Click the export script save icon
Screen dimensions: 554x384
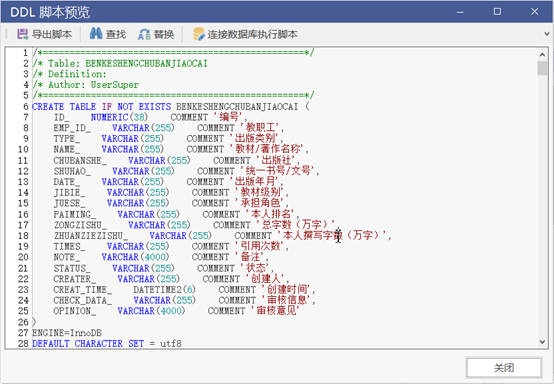click(23, 34)
